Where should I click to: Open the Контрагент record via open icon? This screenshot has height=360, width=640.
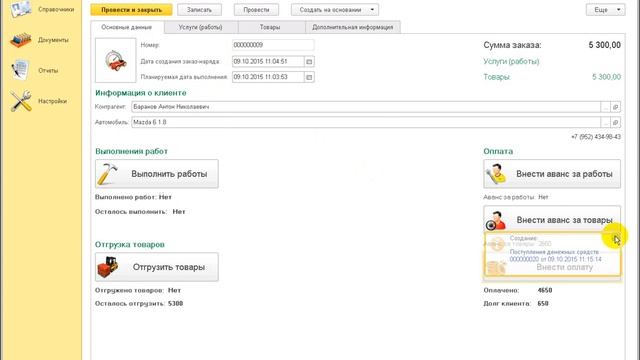[x=616, y=107]
